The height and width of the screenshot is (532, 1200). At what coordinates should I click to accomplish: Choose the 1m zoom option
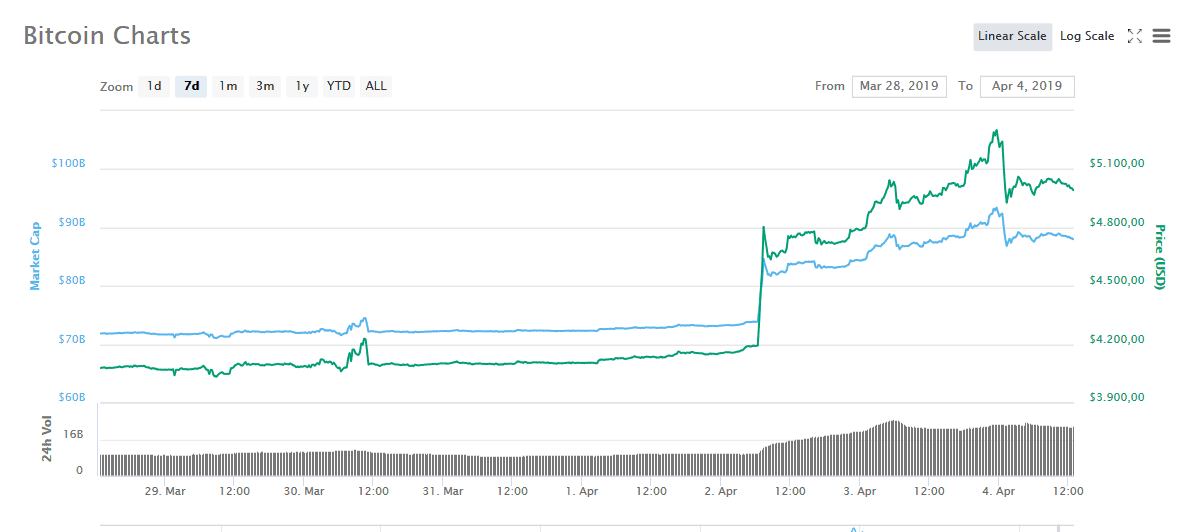228,86
